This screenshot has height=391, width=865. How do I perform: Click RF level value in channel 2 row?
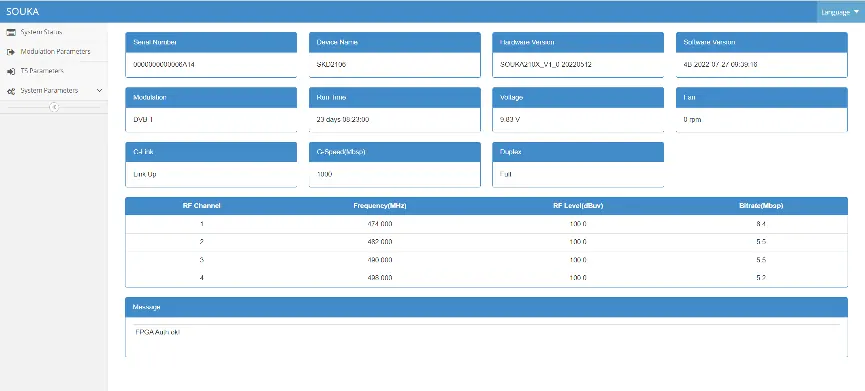click(x=578, y=242)
